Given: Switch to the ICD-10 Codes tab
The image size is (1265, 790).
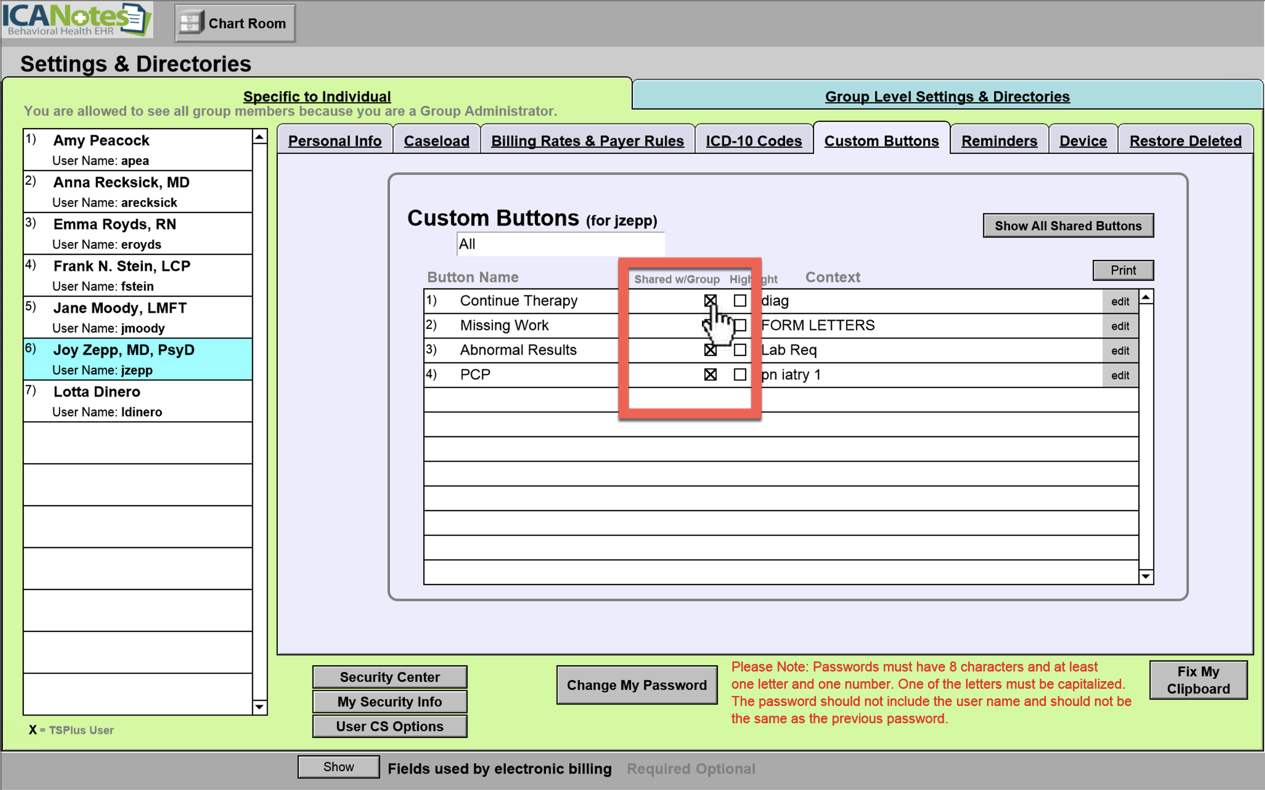Looking at the screenshot, I should (x=753, y=141).
